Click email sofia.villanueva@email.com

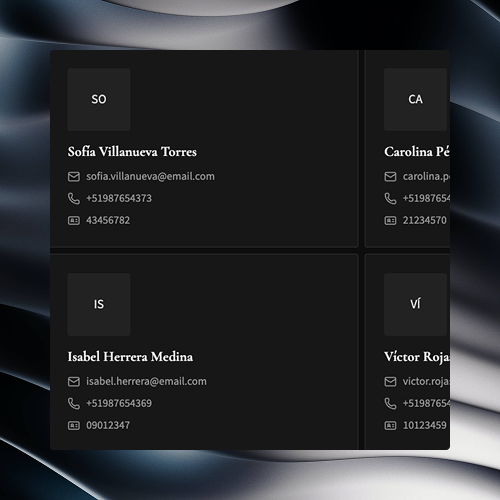point(150,176)
